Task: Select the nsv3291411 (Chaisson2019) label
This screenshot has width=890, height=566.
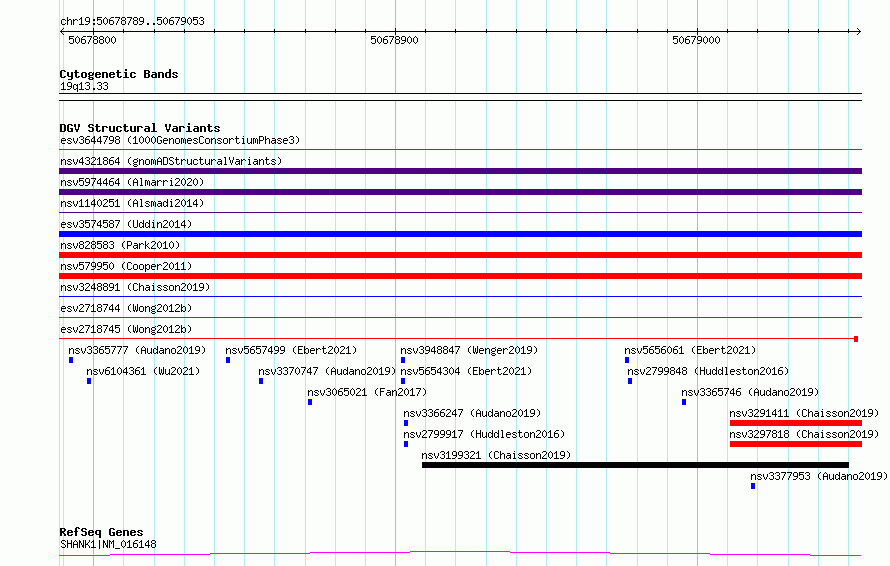Action: (804, 413)
